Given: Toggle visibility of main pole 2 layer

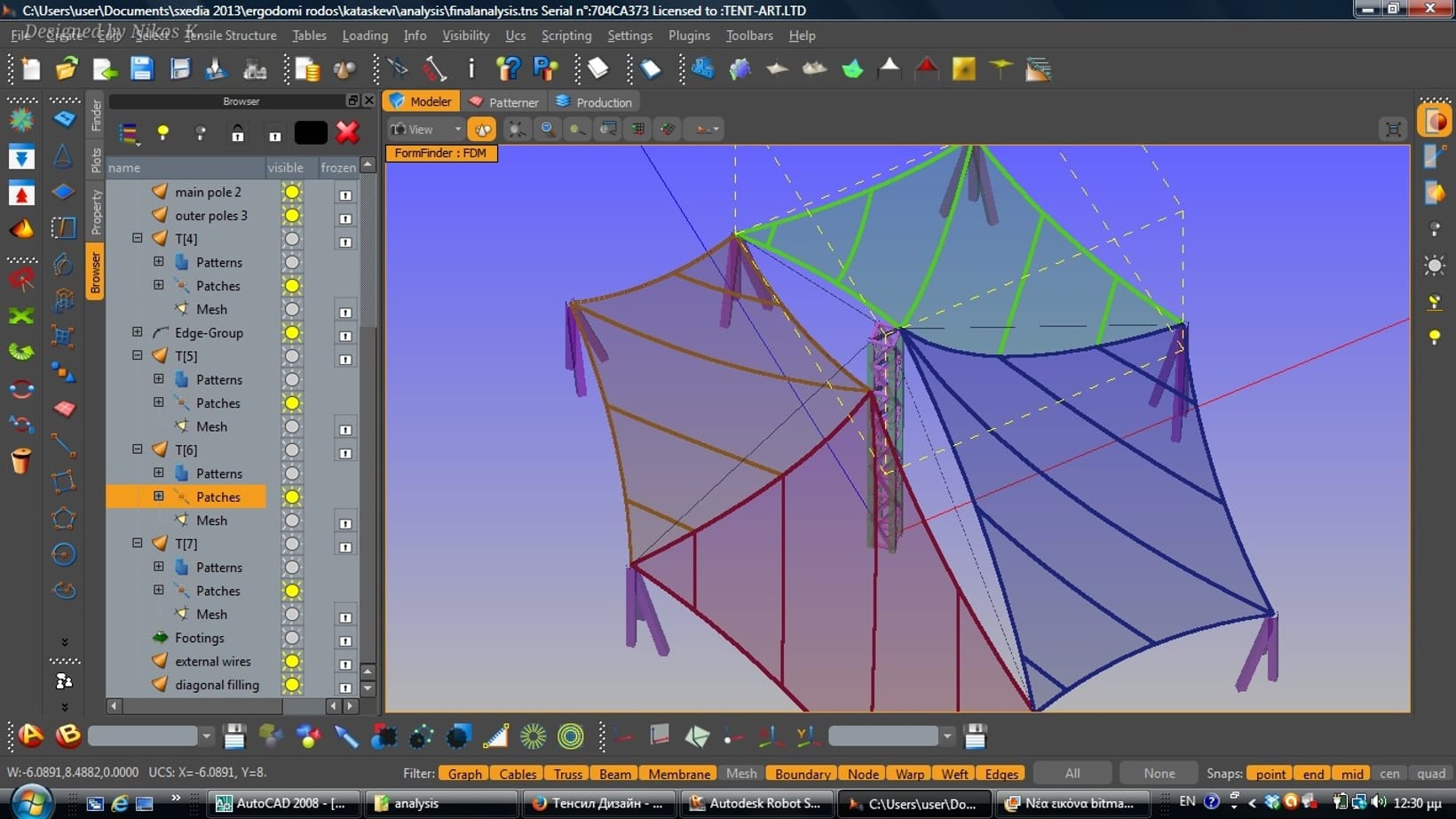Looking at the screenshot, I should click(x=291, y=192).
